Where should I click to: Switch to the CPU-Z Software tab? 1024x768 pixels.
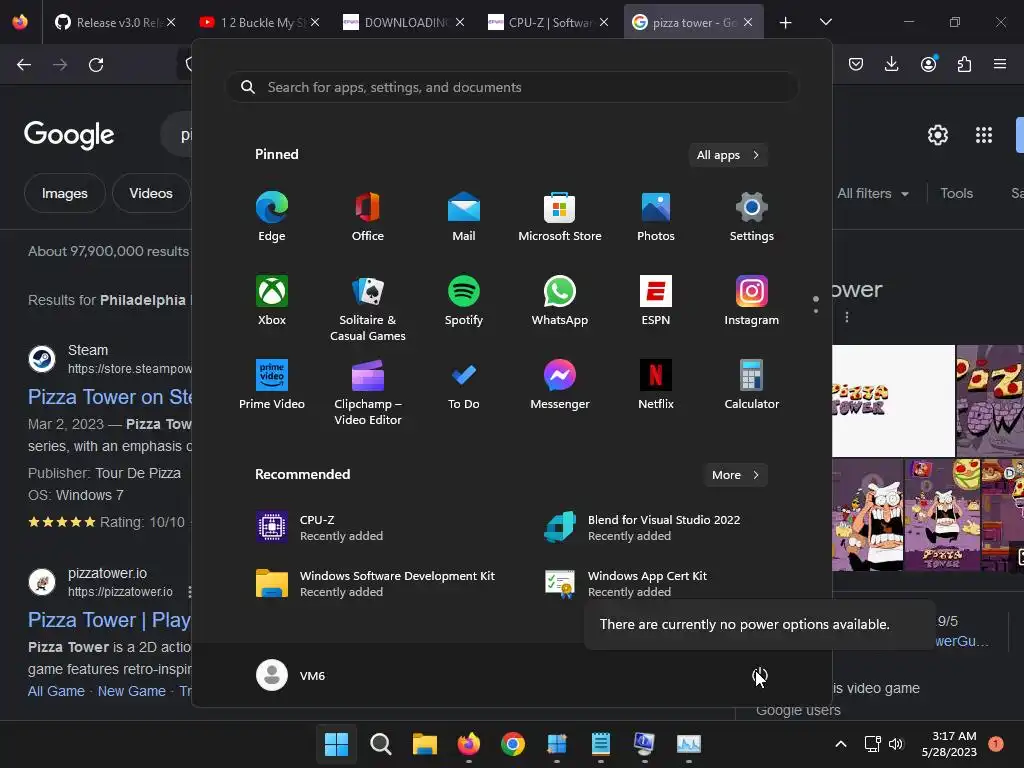pos(548,22)
